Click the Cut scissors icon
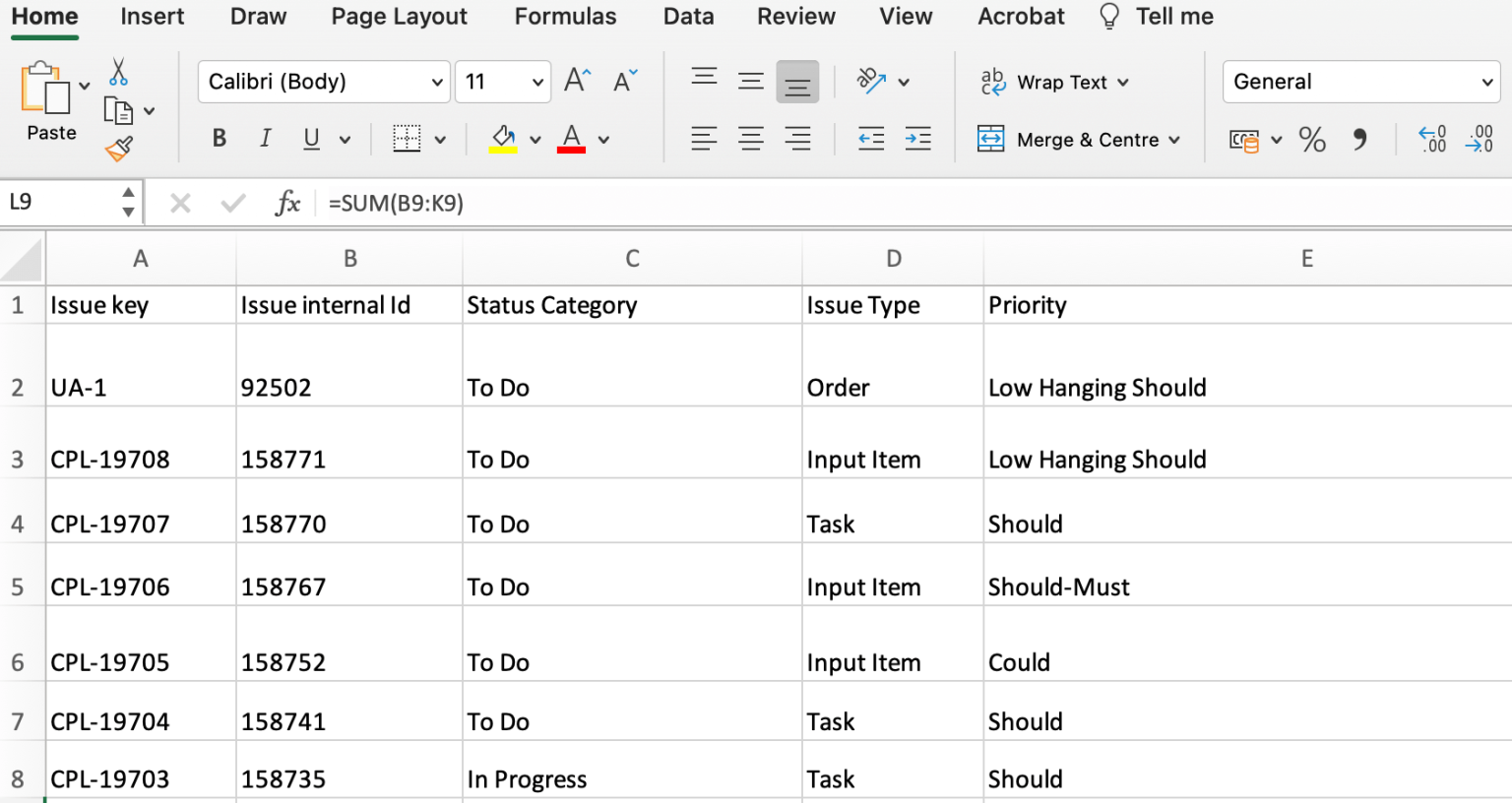 click(118, 71)
